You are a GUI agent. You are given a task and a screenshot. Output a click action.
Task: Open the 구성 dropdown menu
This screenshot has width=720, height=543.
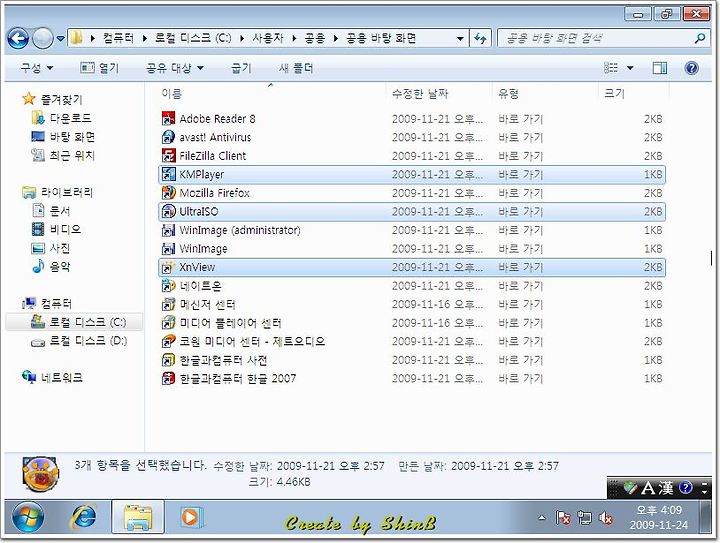pyautogui.click(x=37, y=68)
